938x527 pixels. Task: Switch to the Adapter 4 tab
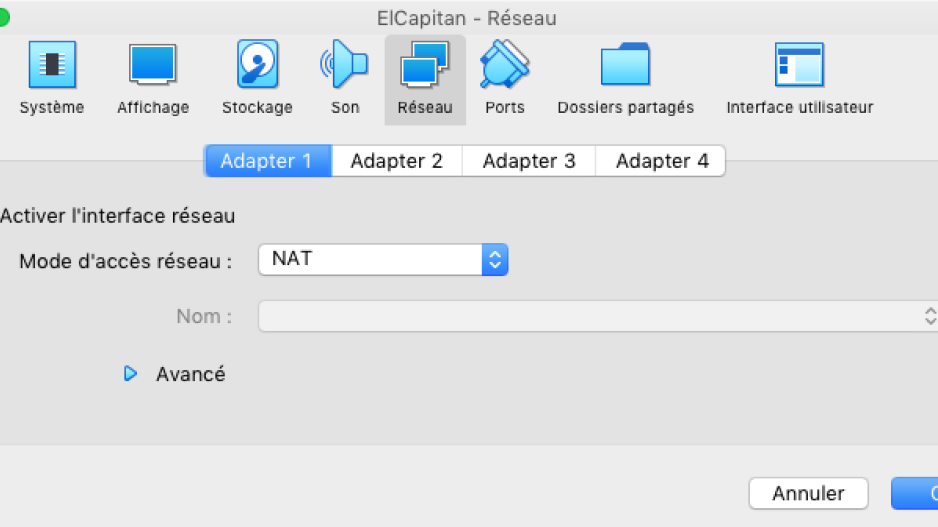pos(661,161)
